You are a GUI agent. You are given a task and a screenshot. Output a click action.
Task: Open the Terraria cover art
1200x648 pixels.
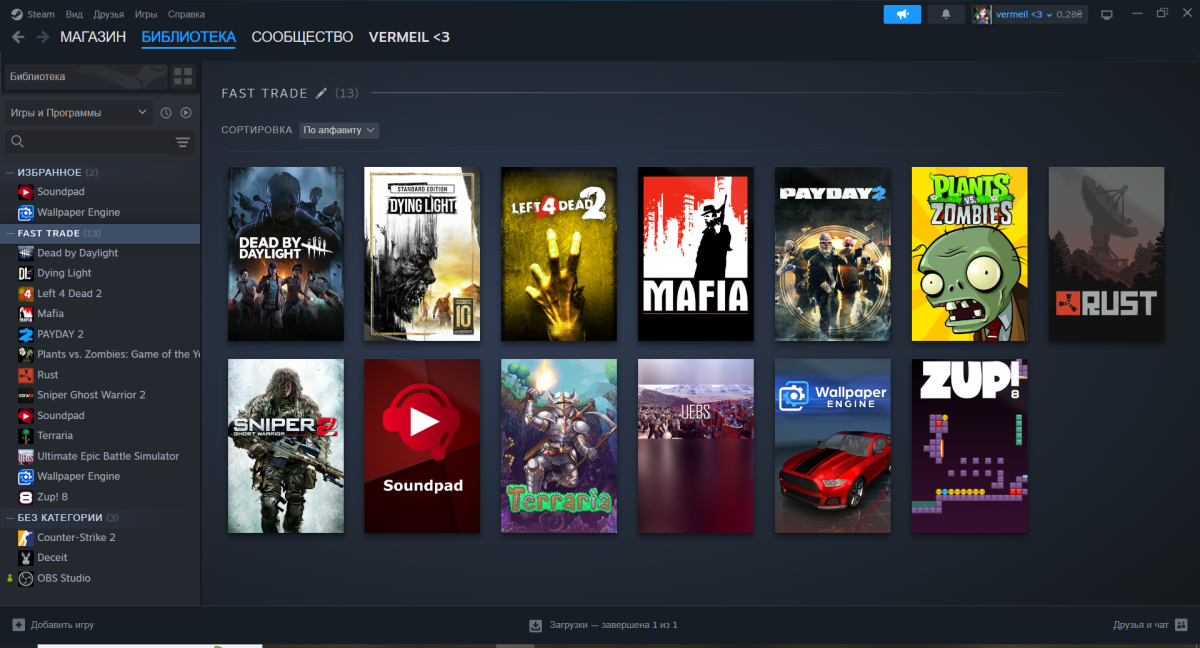pos(559,446)
